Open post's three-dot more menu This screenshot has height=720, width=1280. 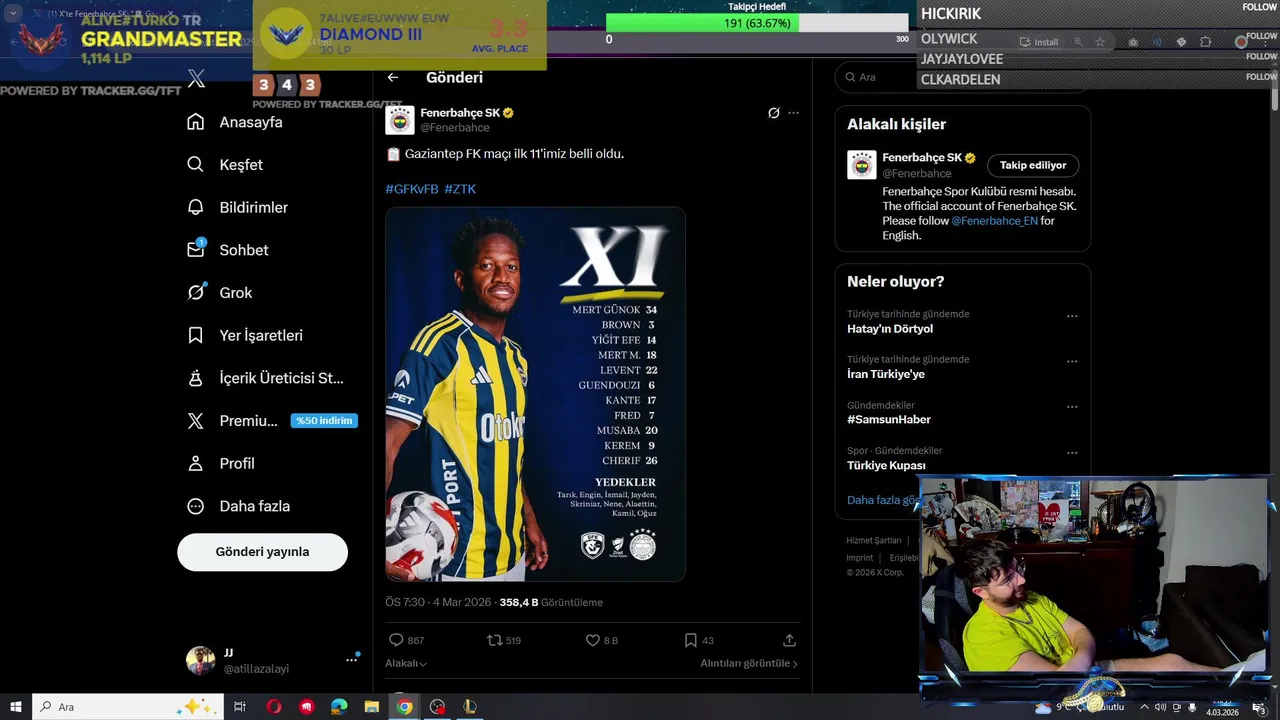tap(794, 113)
